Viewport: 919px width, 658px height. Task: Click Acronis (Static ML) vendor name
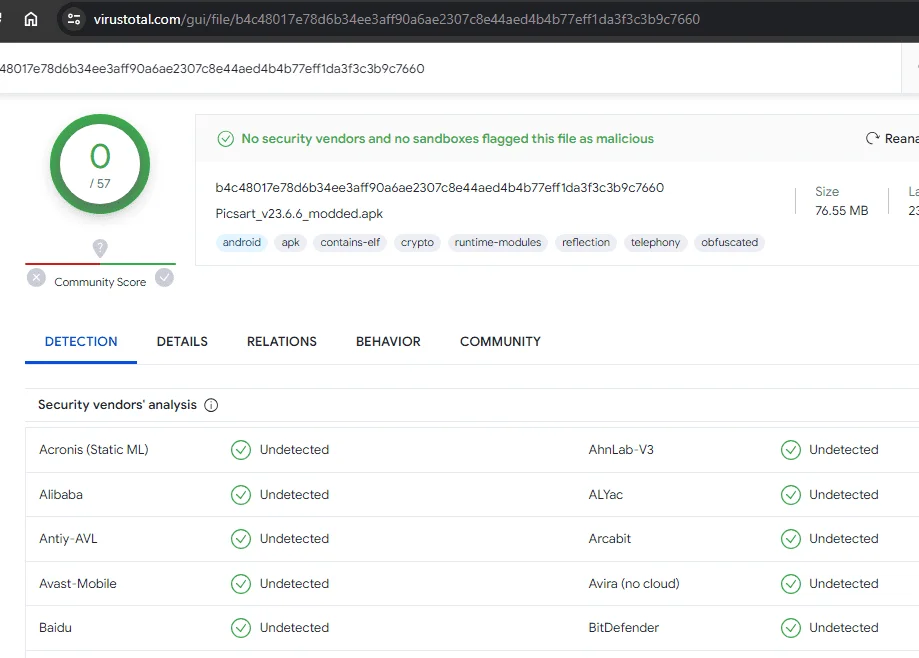pos(94,449)
